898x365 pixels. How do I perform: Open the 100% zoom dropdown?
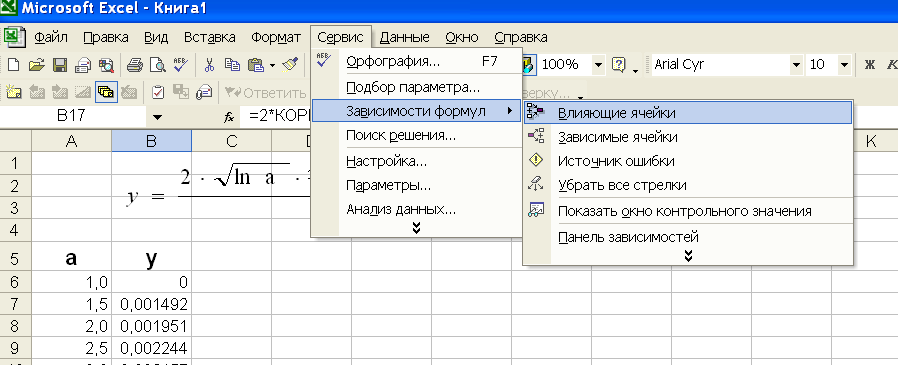(598, 64)
